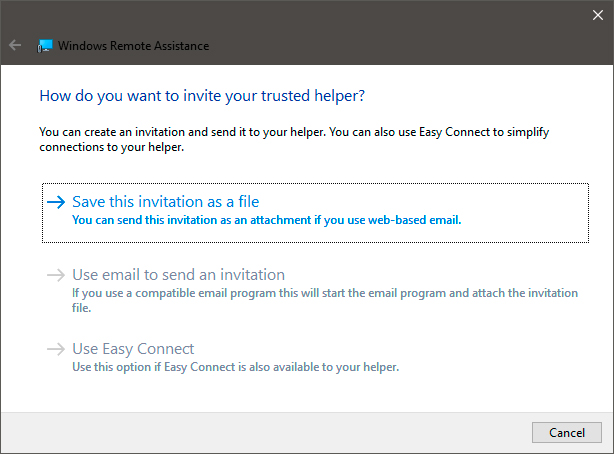The height and width of the screenshot is (454, 614).
Task: Click the gray arrow beside Use email option
Action: [x=56, y=275]
